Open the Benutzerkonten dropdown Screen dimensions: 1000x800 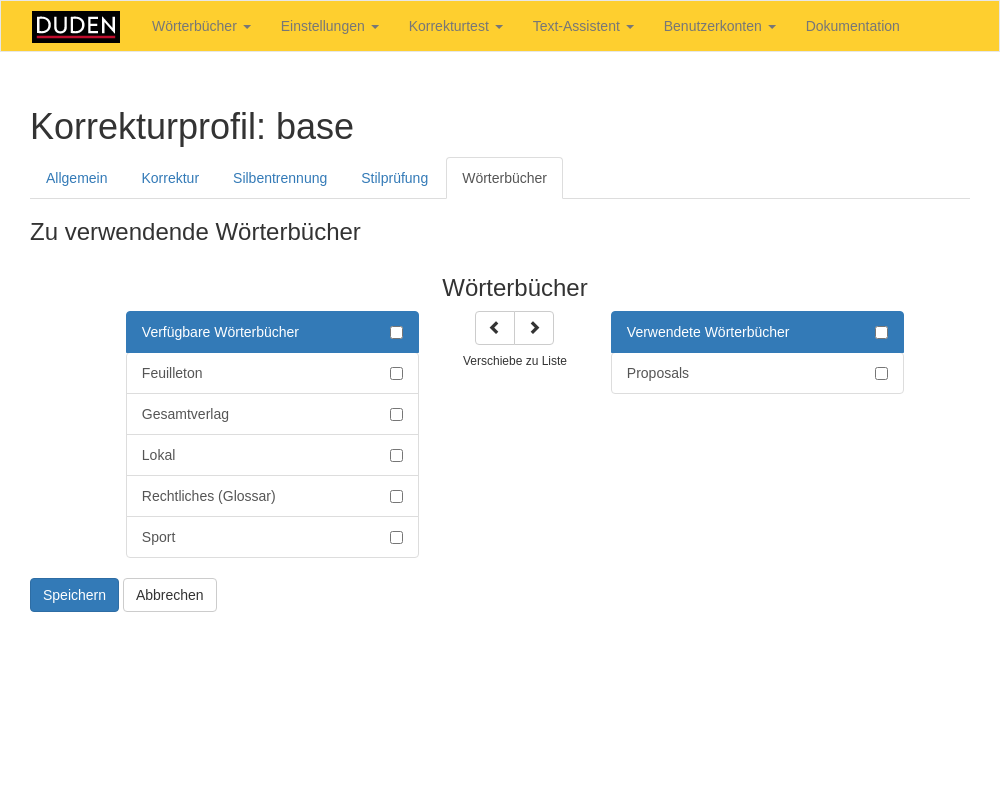719,26
